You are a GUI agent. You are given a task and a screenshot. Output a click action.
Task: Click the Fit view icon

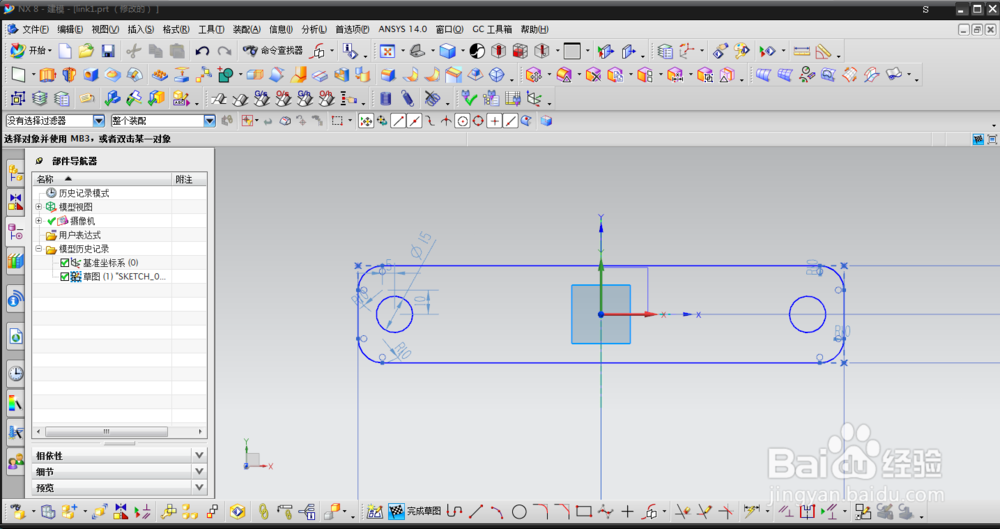point(387,51)
